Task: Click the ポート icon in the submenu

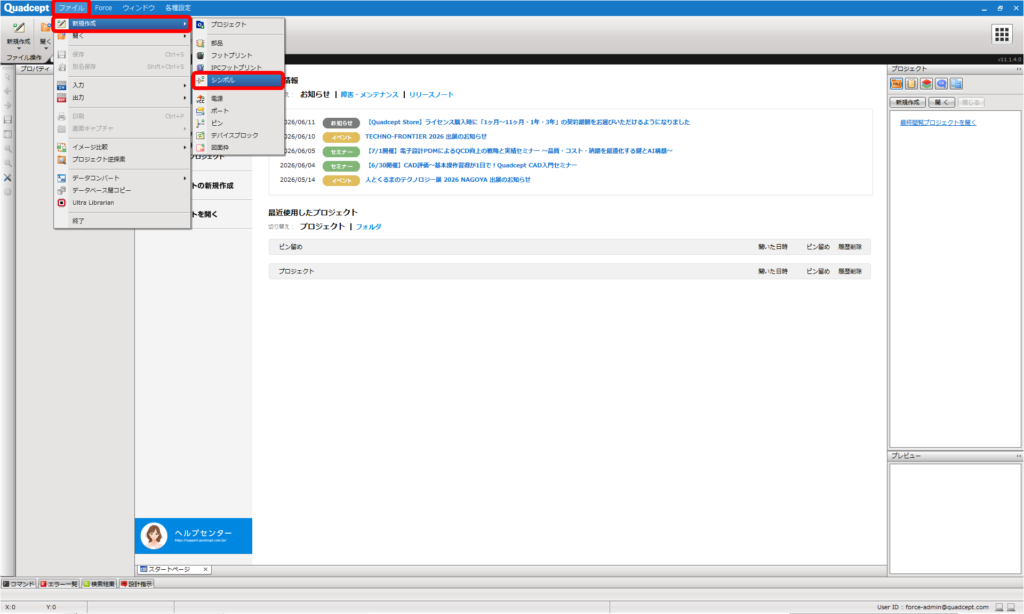Action: (x=200, y=111)
